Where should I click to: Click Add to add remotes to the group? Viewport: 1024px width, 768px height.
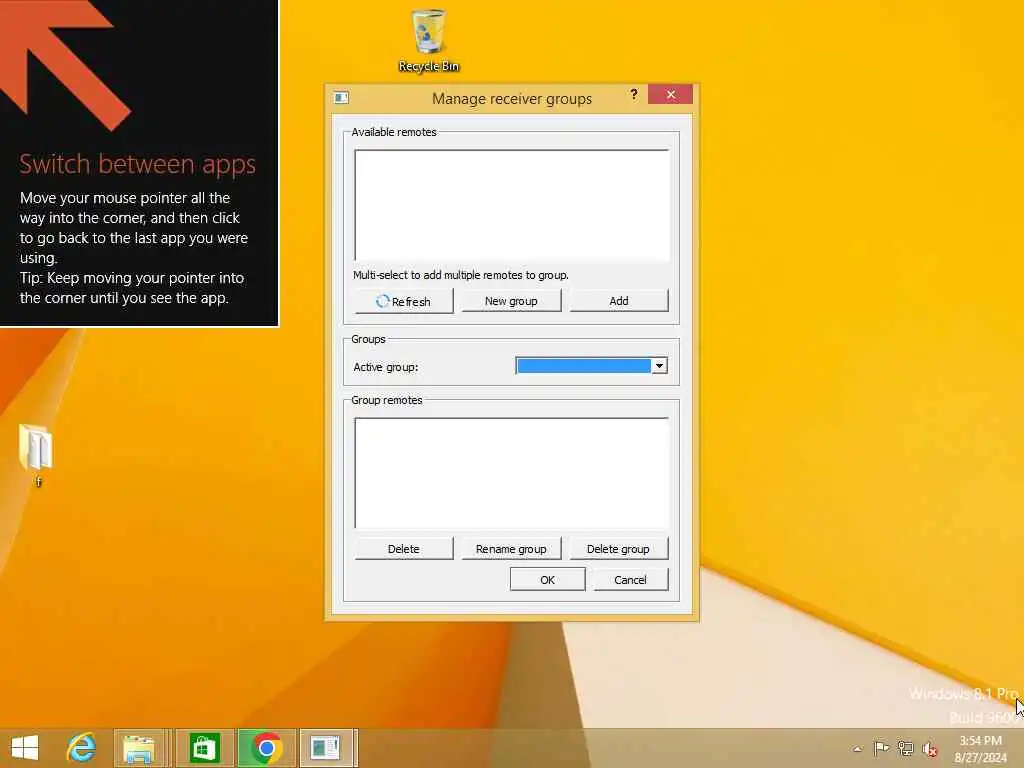pos(618,301)
